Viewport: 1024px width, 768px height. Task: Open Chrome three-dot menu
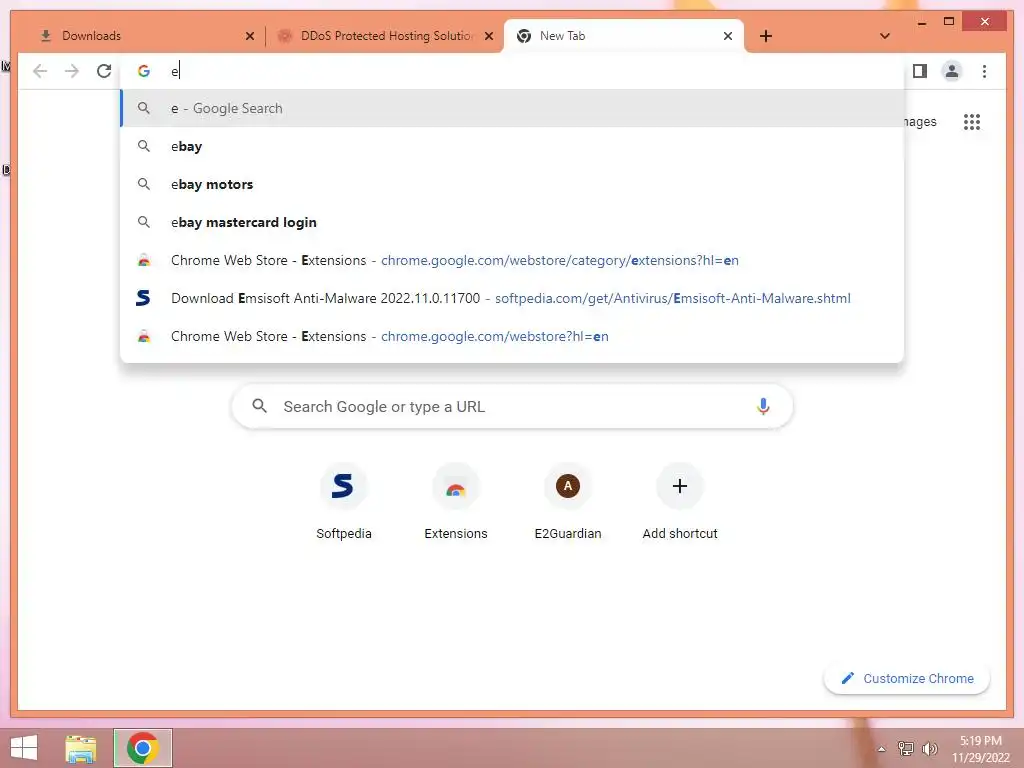coord(984,71)
